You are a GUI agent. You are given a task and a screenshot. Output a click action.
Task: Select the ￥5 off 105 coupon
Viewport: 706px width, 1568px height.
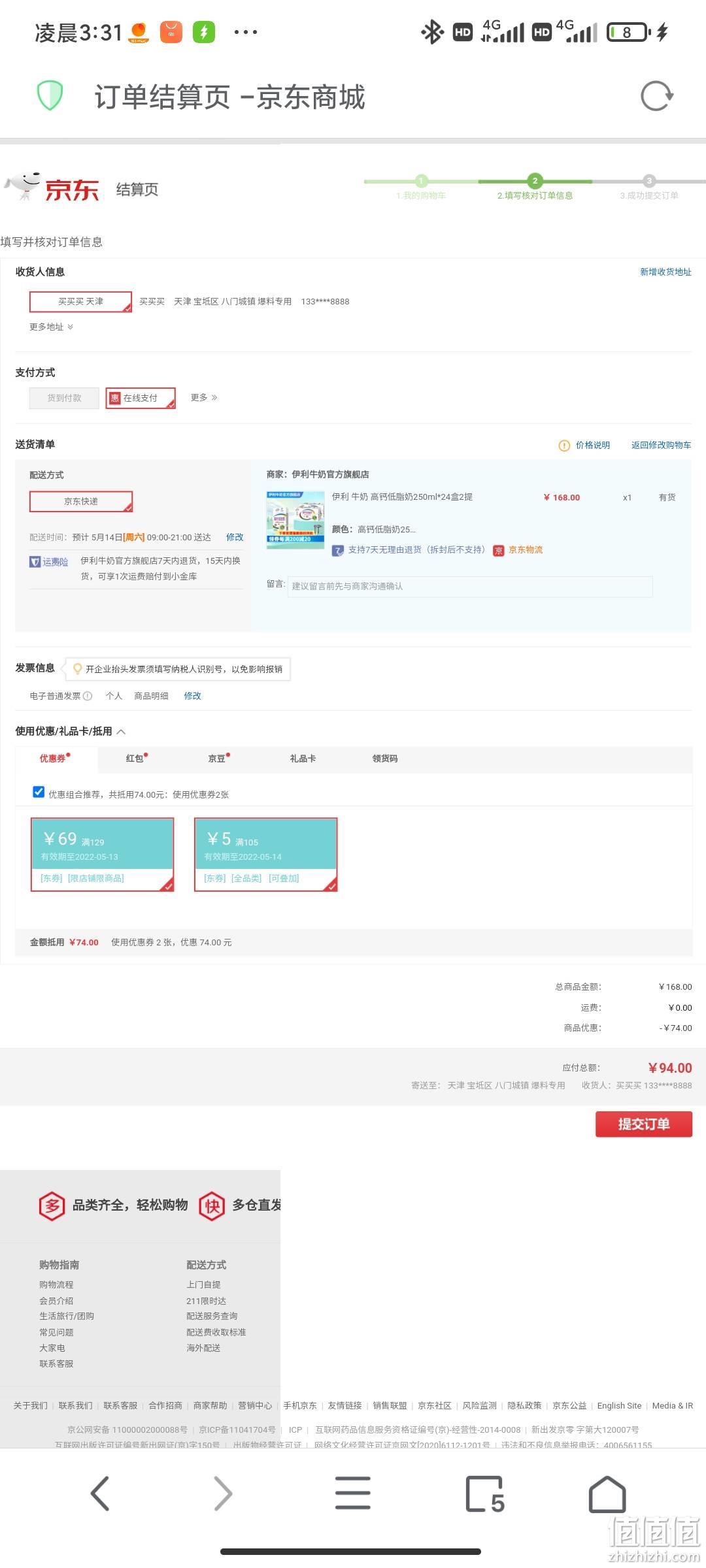coord(266,855)
